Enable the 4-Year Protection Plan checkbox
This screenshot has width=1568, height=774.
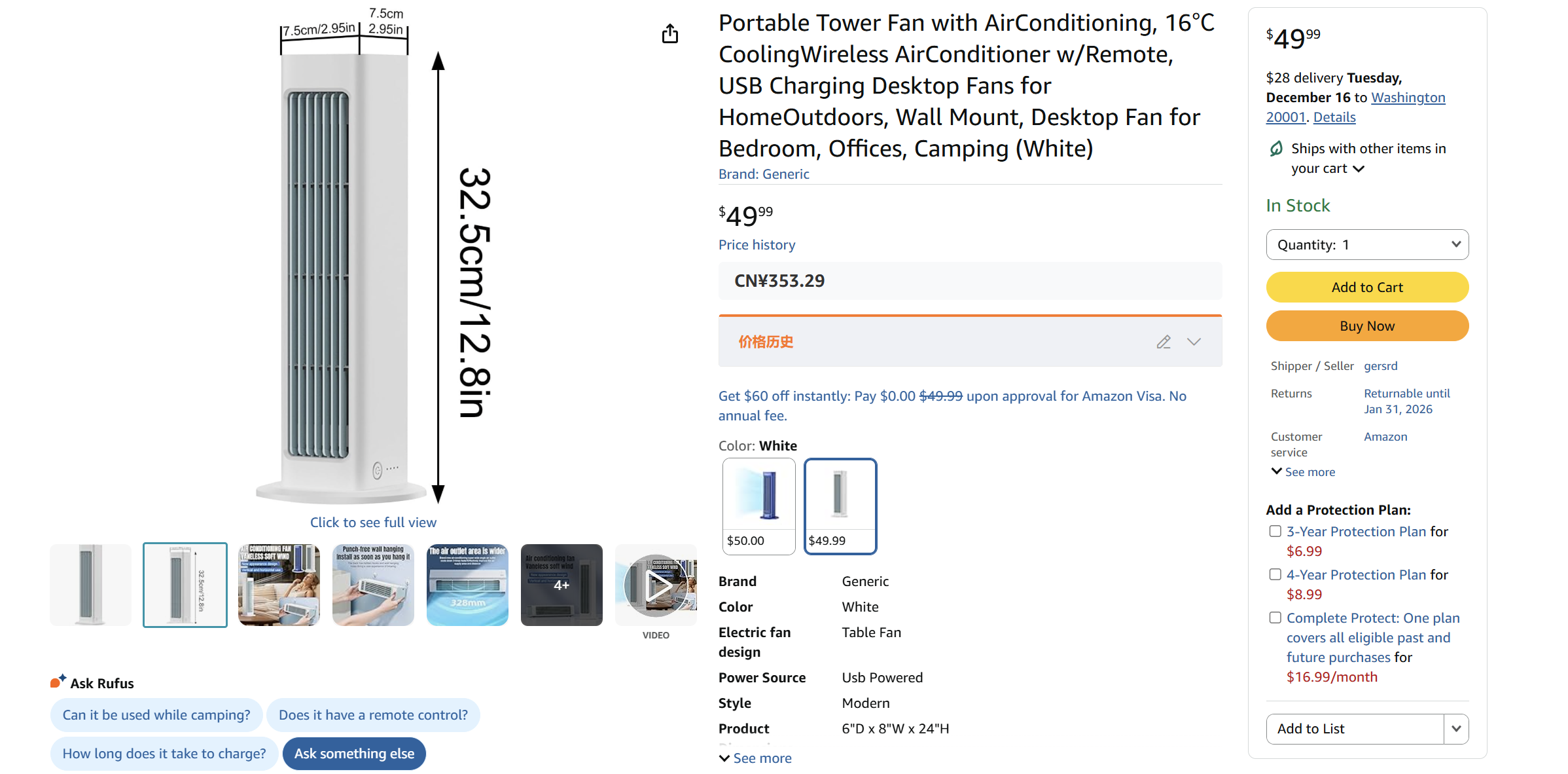(1275, 574)
